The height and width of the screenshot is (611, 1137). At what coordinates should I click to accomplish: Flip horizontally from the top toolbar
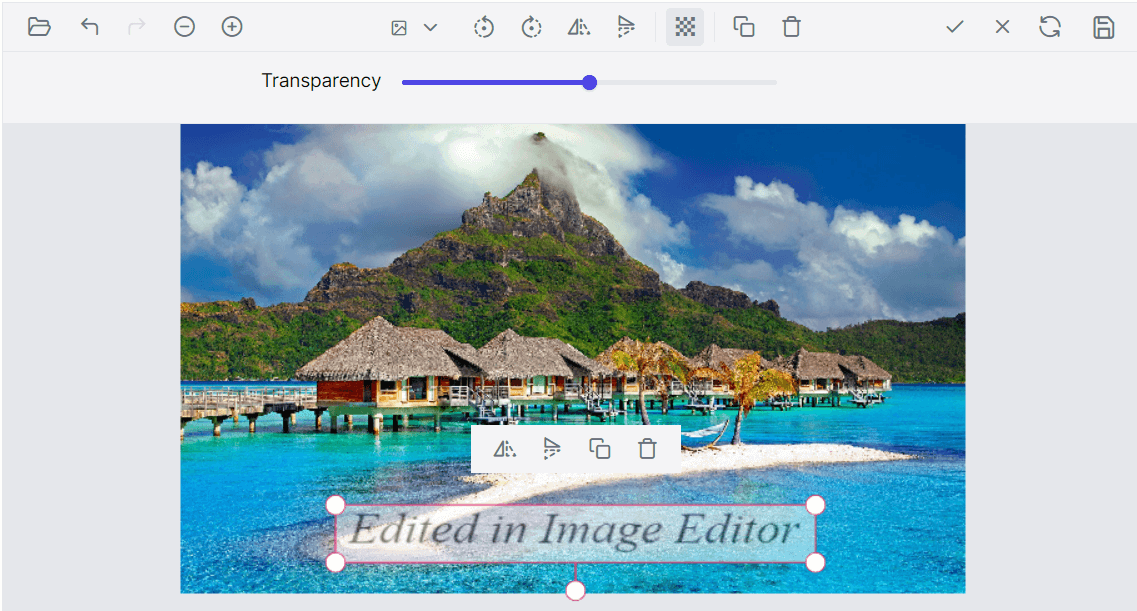point(579,27)
